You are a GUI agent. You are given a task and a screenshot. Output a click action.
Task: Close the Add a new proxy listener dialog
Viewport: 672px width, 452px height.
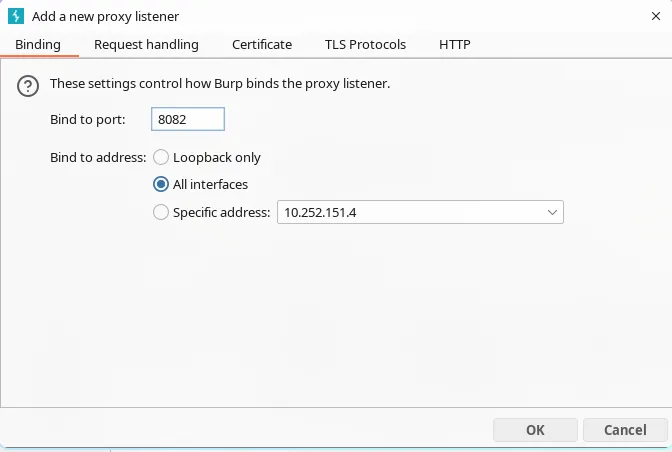pos(652,16)
